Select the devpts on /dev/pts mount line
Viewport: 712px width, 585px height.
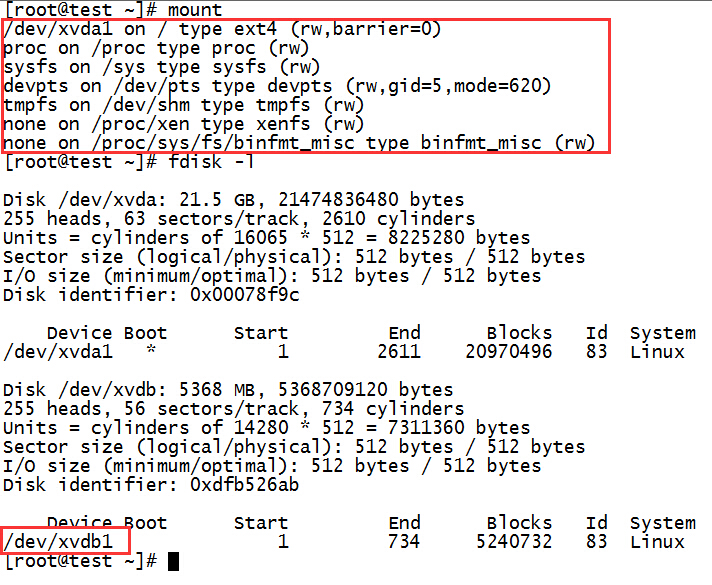(277, 86)
